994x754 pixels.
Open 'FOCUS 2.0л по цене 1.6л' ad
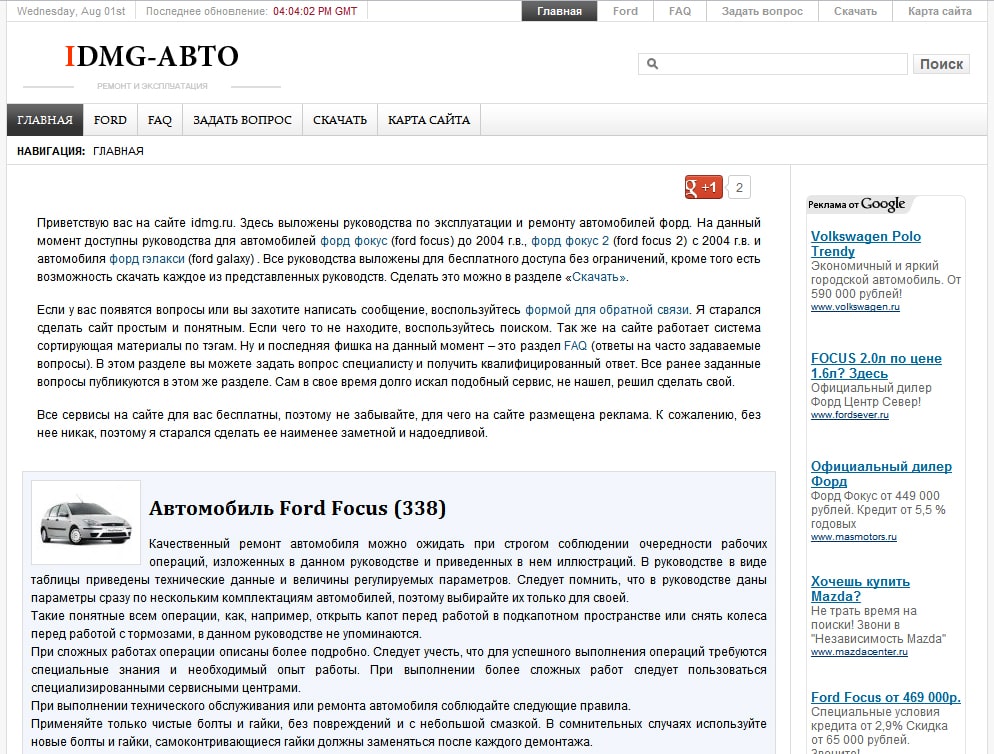click(876, 366)
